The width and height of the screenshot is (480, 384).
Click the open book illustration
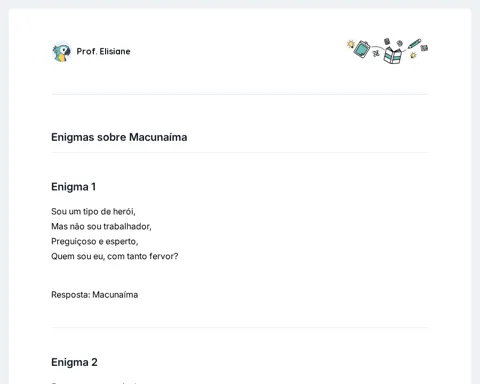(393, 55)
